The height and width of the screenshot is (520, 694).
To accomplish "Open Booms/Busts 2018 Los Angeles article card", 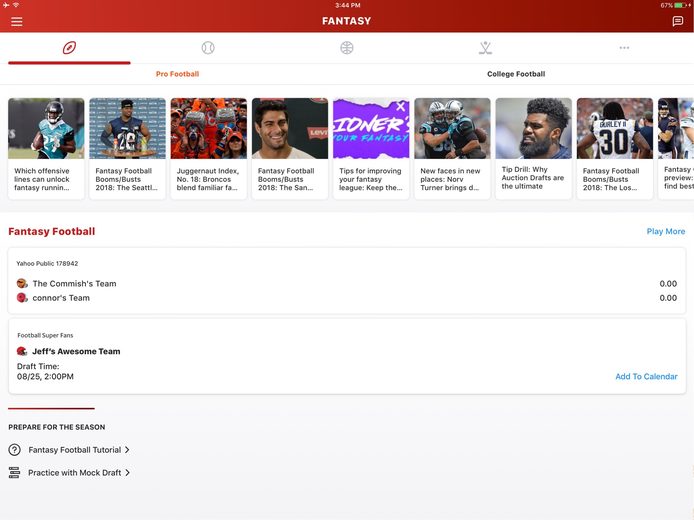I will pos(615,148).
